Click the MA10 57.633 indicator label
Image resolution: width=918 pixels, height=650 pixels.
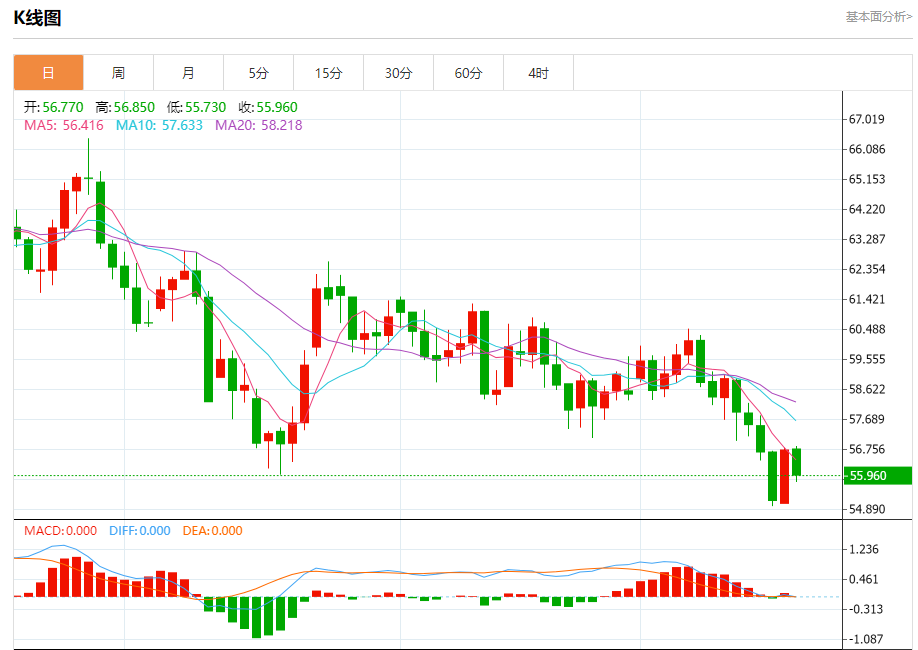pyautogui.click(x=159, y=125)
